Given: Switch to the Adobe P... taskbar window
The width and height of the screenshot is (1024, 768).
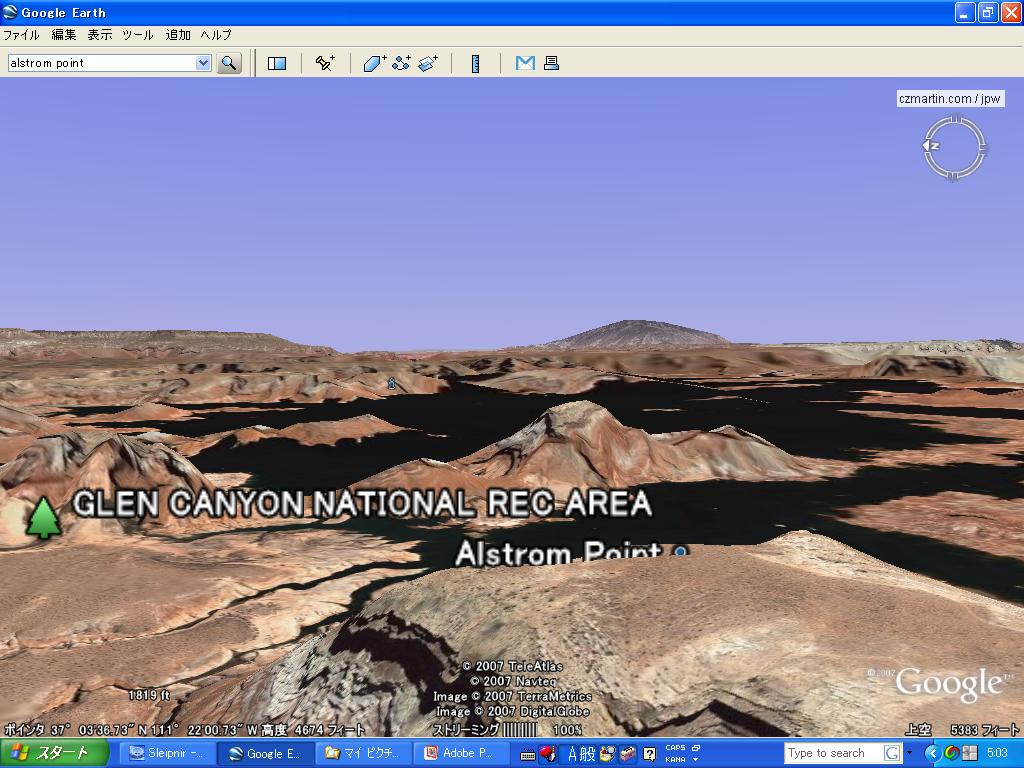Looking at the screenshot, I should click(461, 753).
